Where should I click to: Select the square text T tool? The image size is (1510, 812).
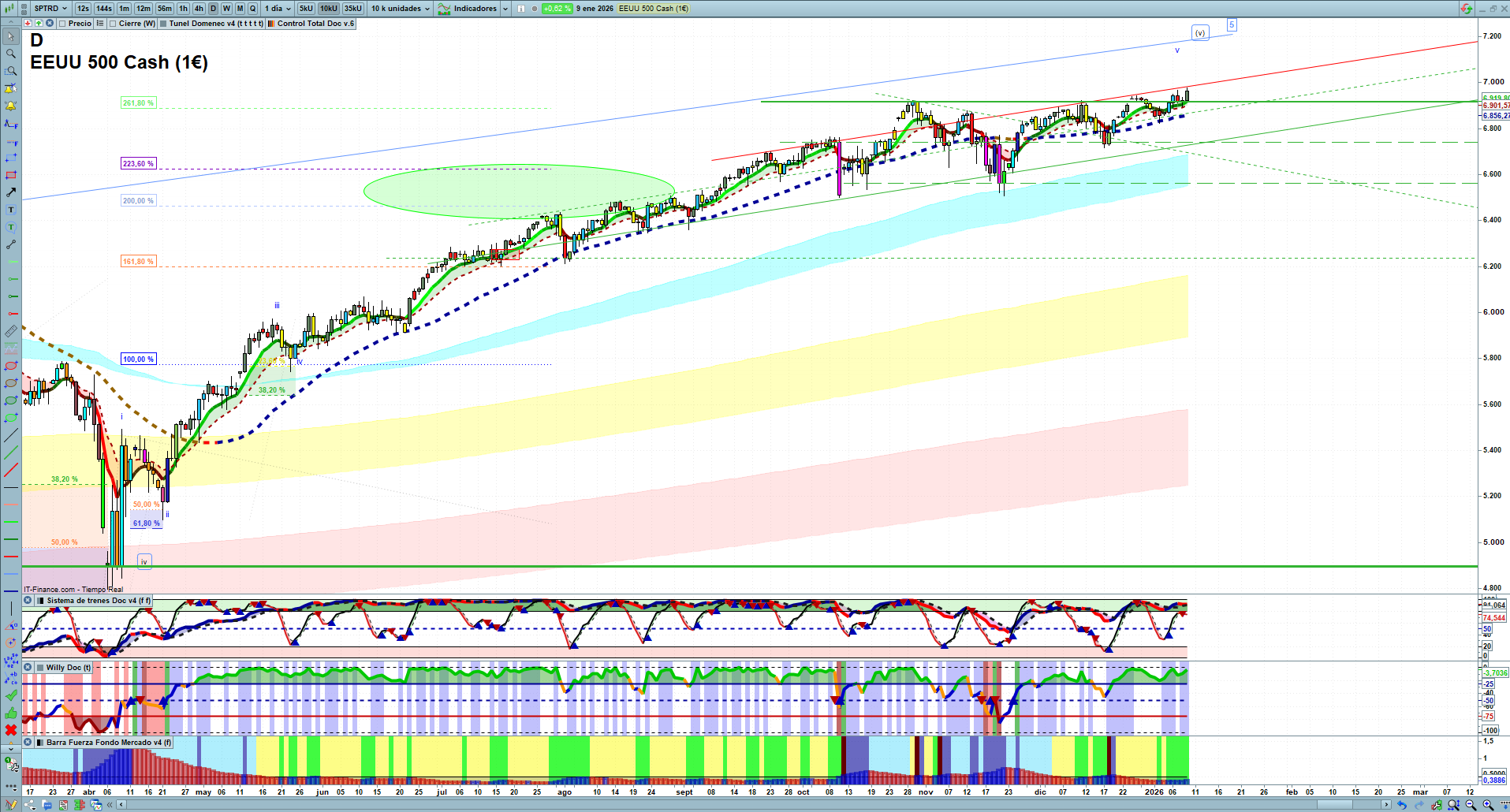pyautogui.click(x=11, y=210)
